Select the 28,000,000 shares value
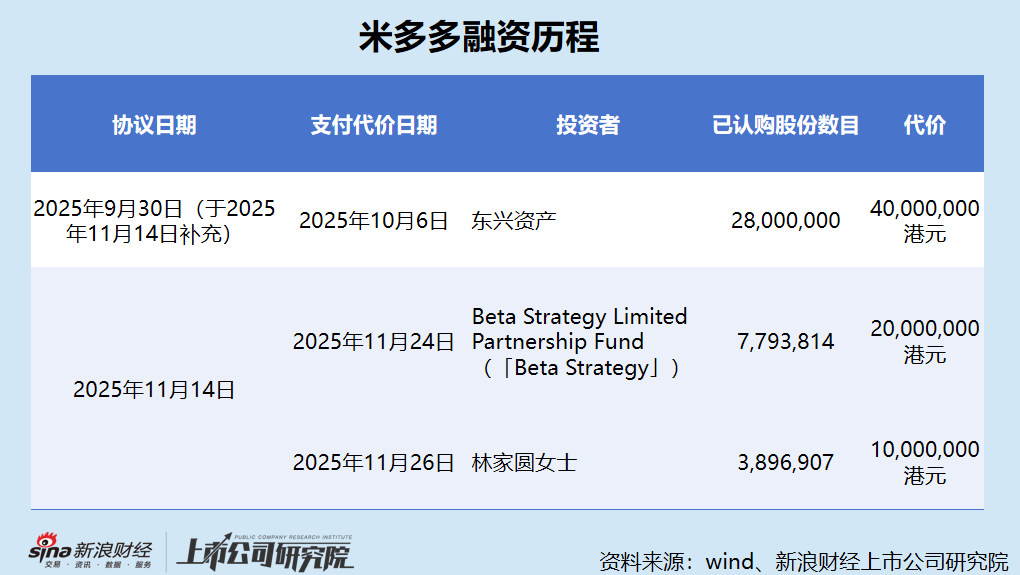 785,221
